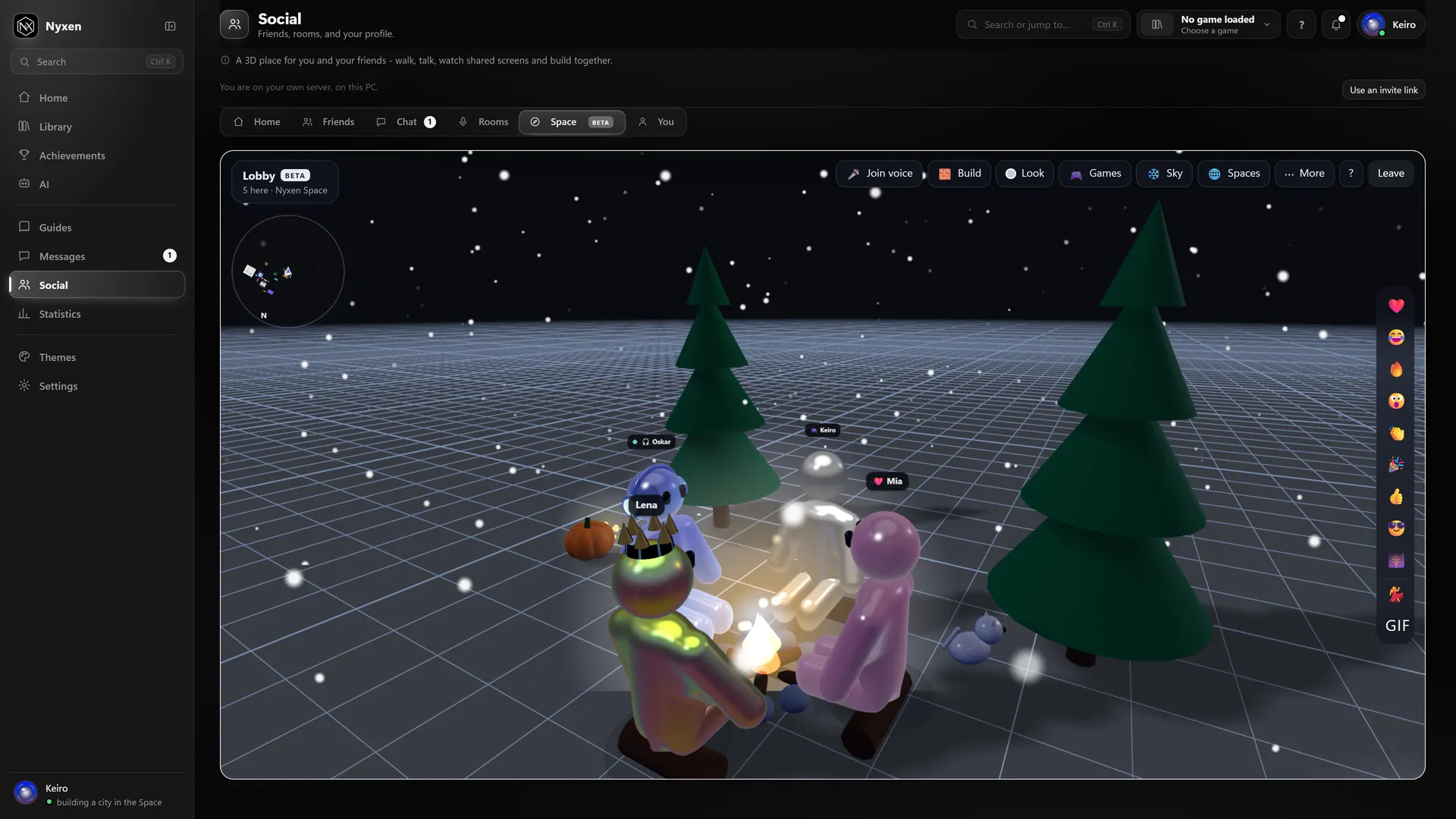The image size is (1456, 819).
Task: Open Settings in the sidebar
Action: coord(97,386)
